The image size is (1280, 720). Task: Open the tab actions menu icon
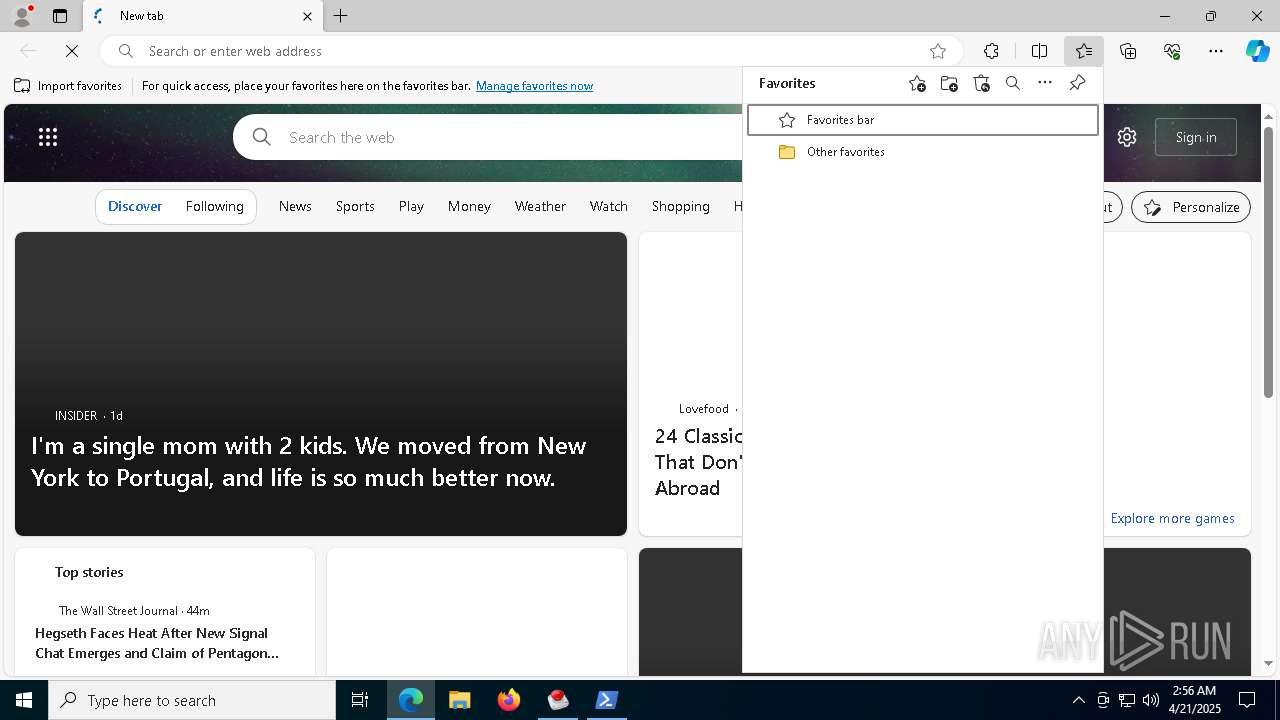60,16
